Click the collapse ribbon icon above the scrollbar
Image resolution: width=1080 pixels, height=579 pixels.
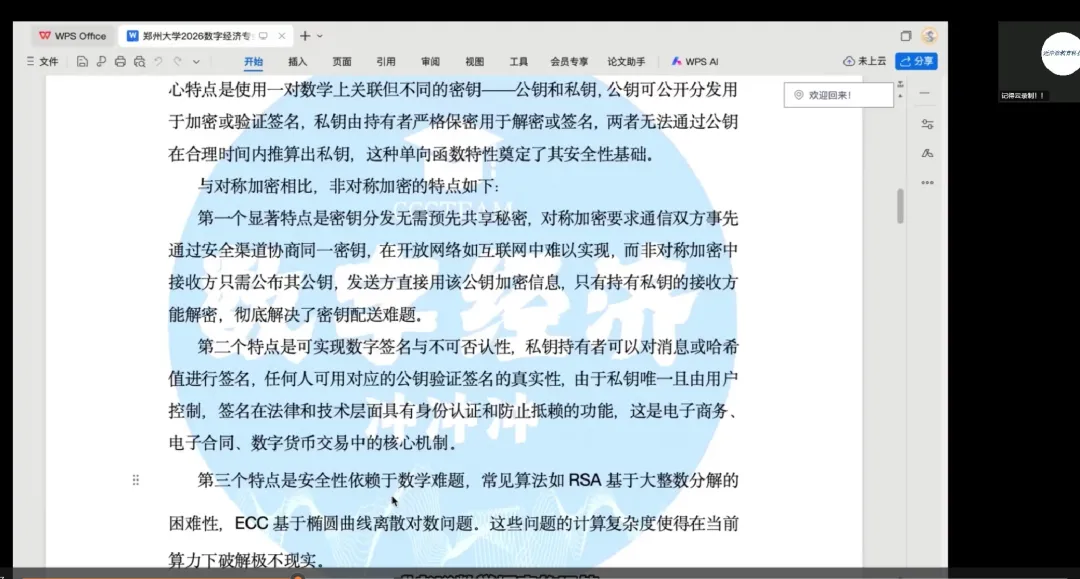coord(900,85)
